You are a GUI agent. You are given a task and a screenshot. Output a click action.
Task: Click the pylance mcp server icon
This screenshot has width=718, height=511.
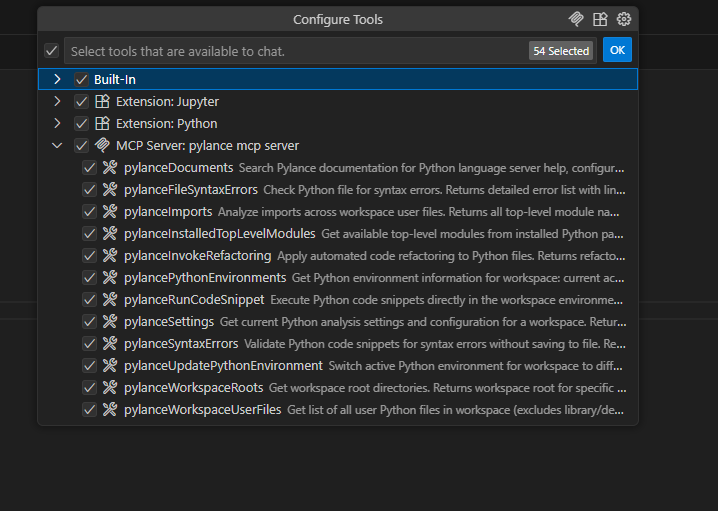102,145
